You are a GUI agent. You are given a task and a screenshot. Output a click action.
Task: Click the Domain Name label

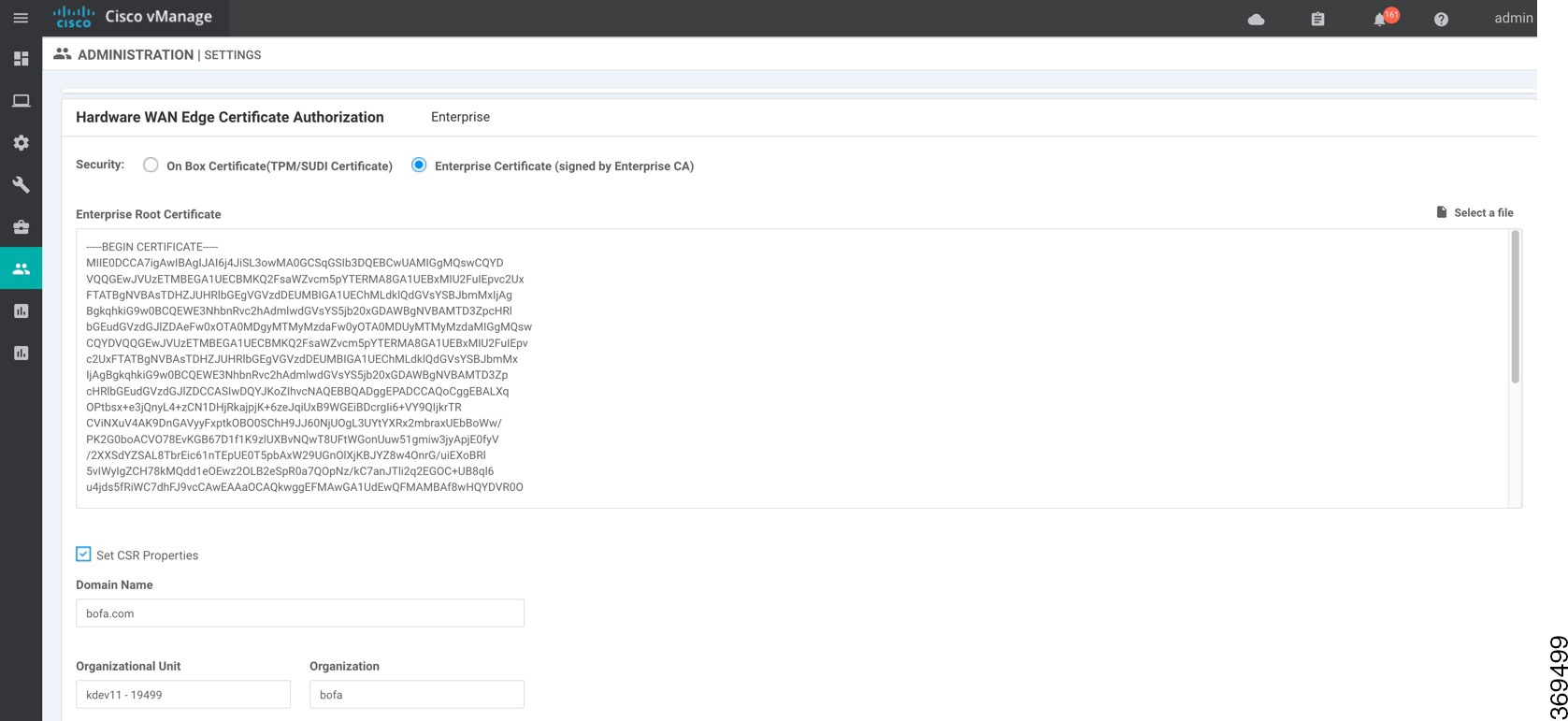[114, 584]
